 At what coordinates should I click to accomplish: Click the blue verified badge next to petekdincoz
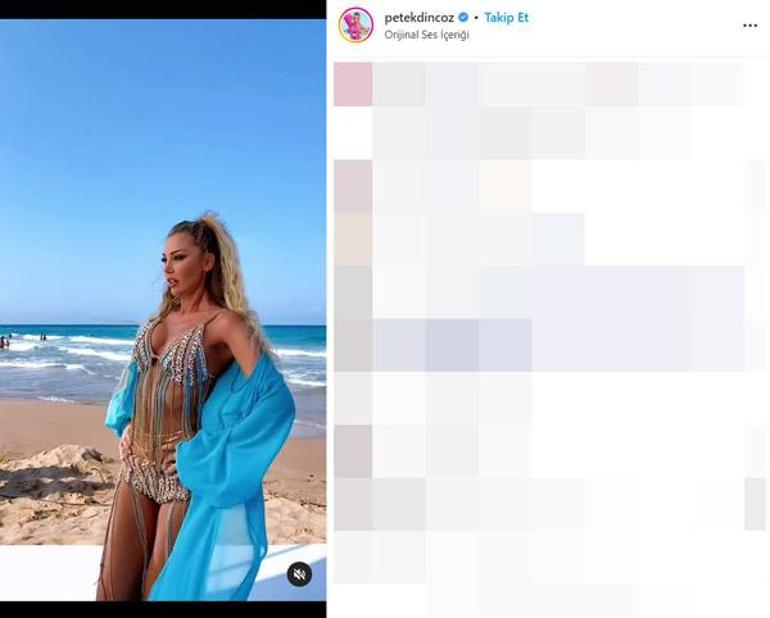pos(463,18)
